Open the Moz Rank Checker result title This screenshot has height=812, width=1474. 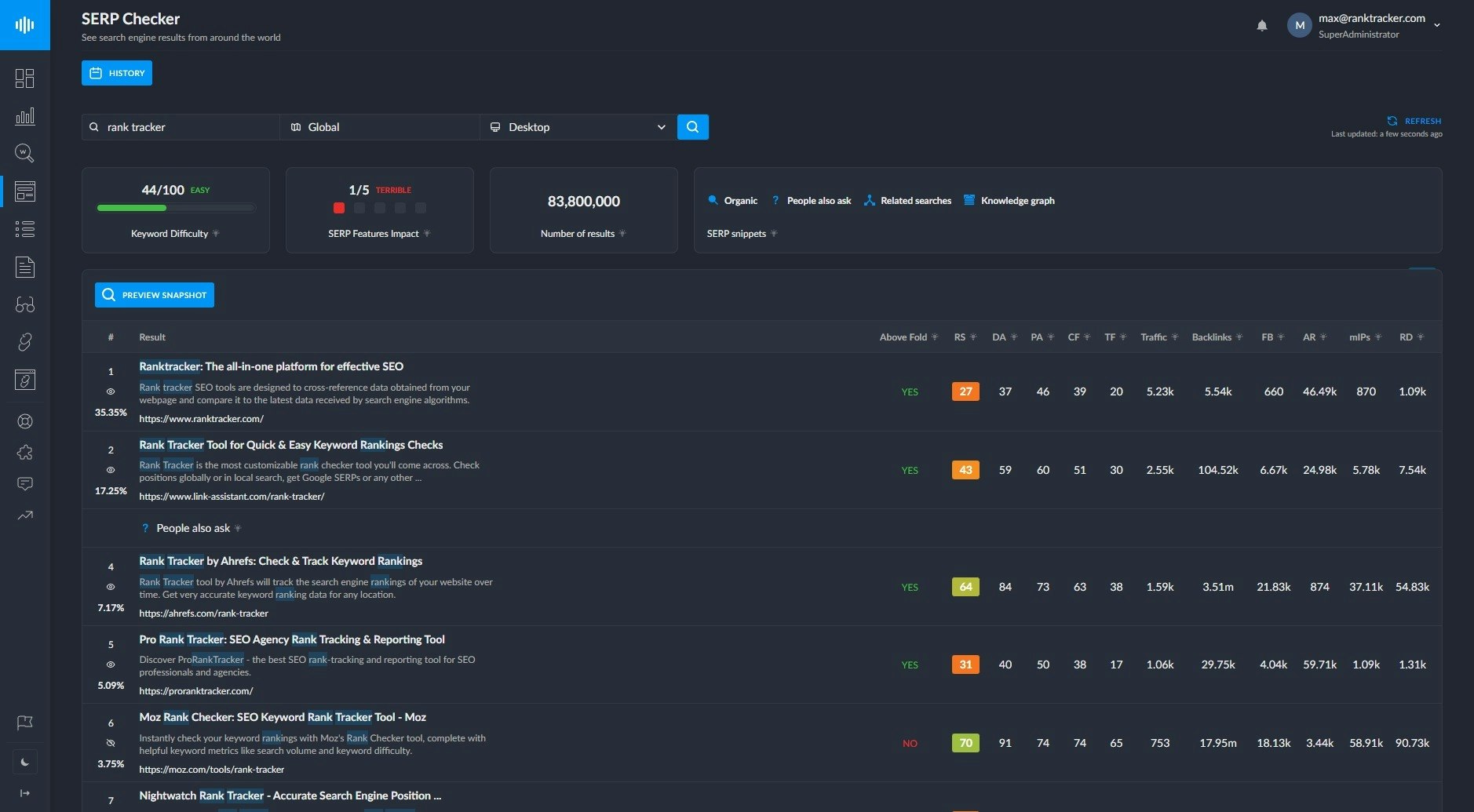coord(283,717)
